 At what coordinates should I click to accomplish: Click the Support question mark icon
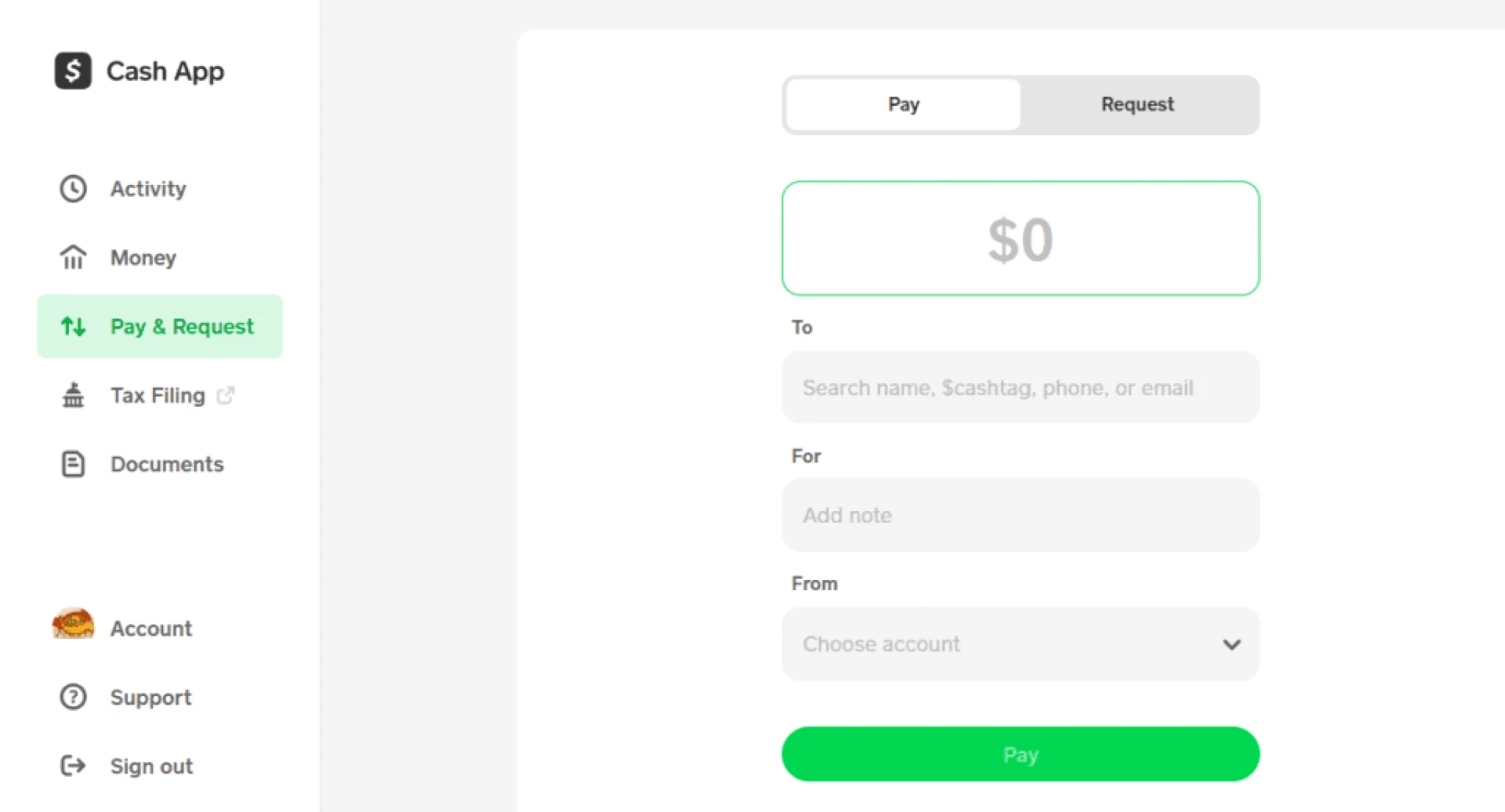[x=73, y=697]
